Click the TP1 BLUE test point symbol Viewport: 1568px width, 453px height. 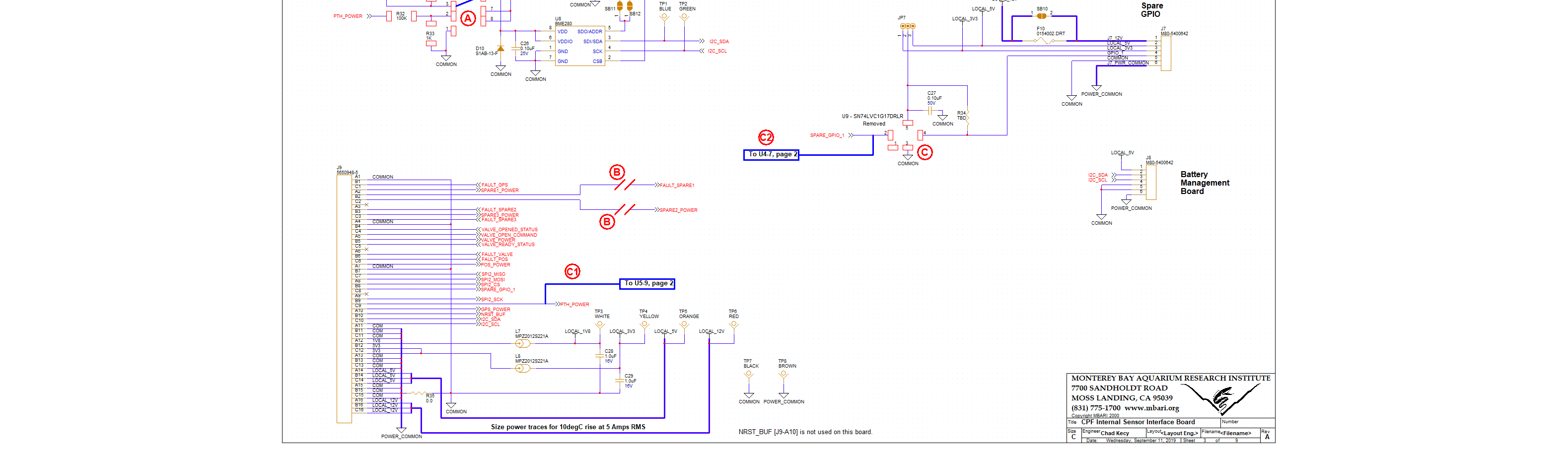(665, 17)
